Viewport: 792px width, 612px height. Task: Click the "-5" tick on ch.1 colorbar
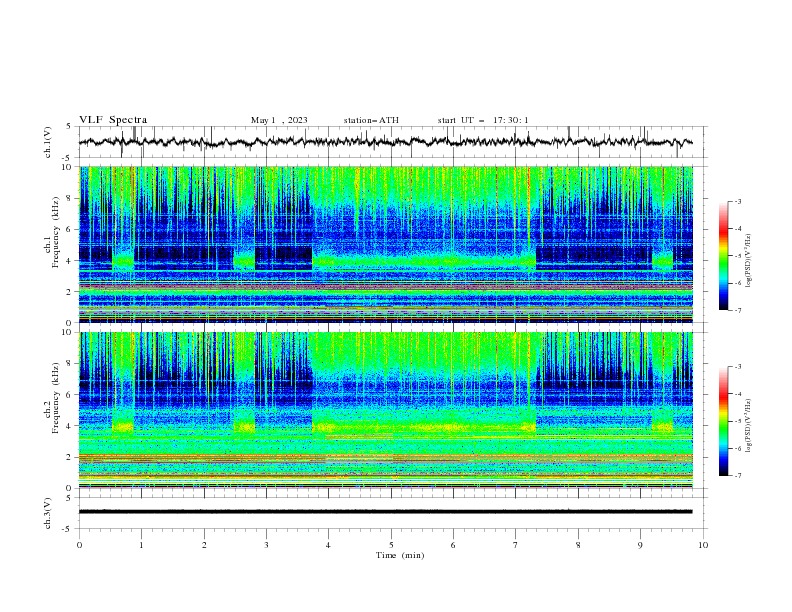[738, 256]
